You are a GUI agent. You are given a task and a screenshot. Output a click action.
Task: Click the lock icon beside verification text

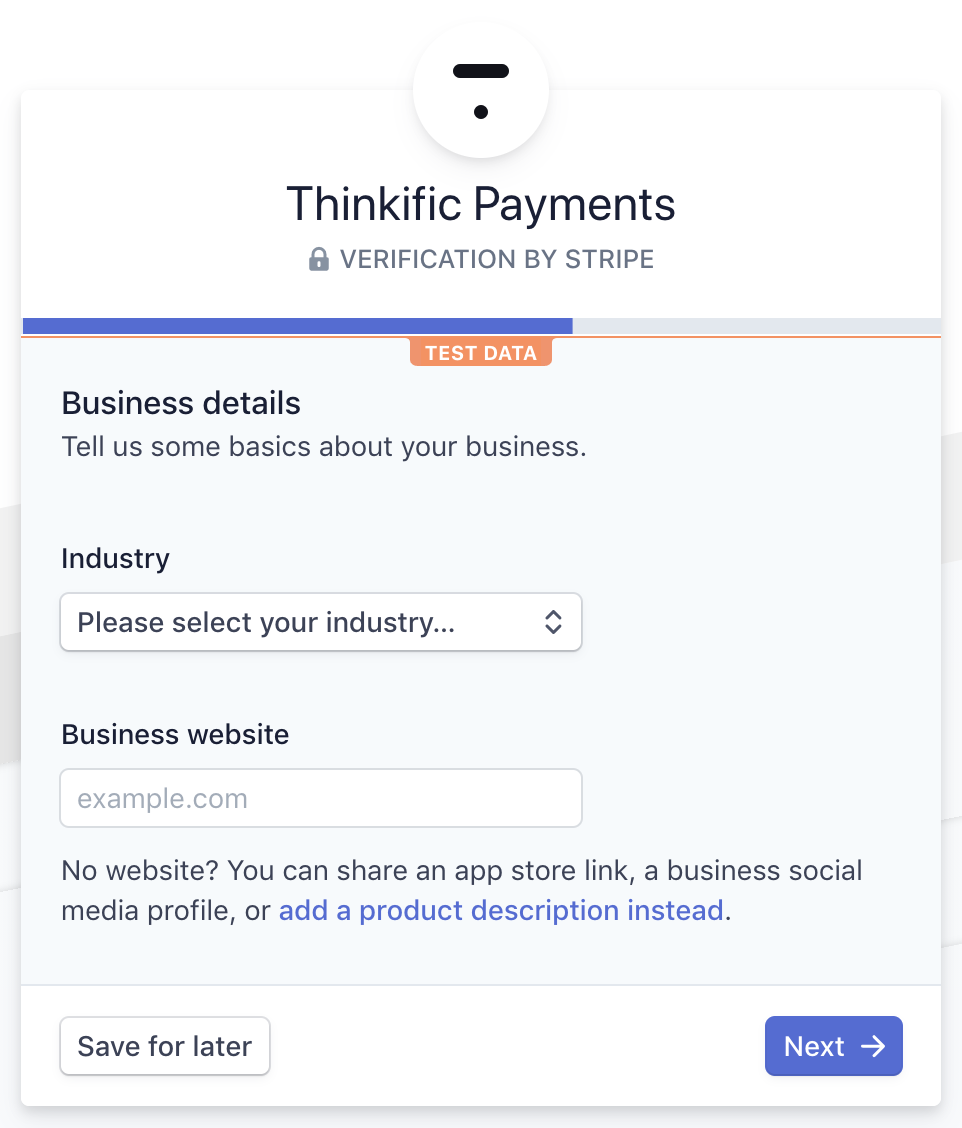[319, 259]
